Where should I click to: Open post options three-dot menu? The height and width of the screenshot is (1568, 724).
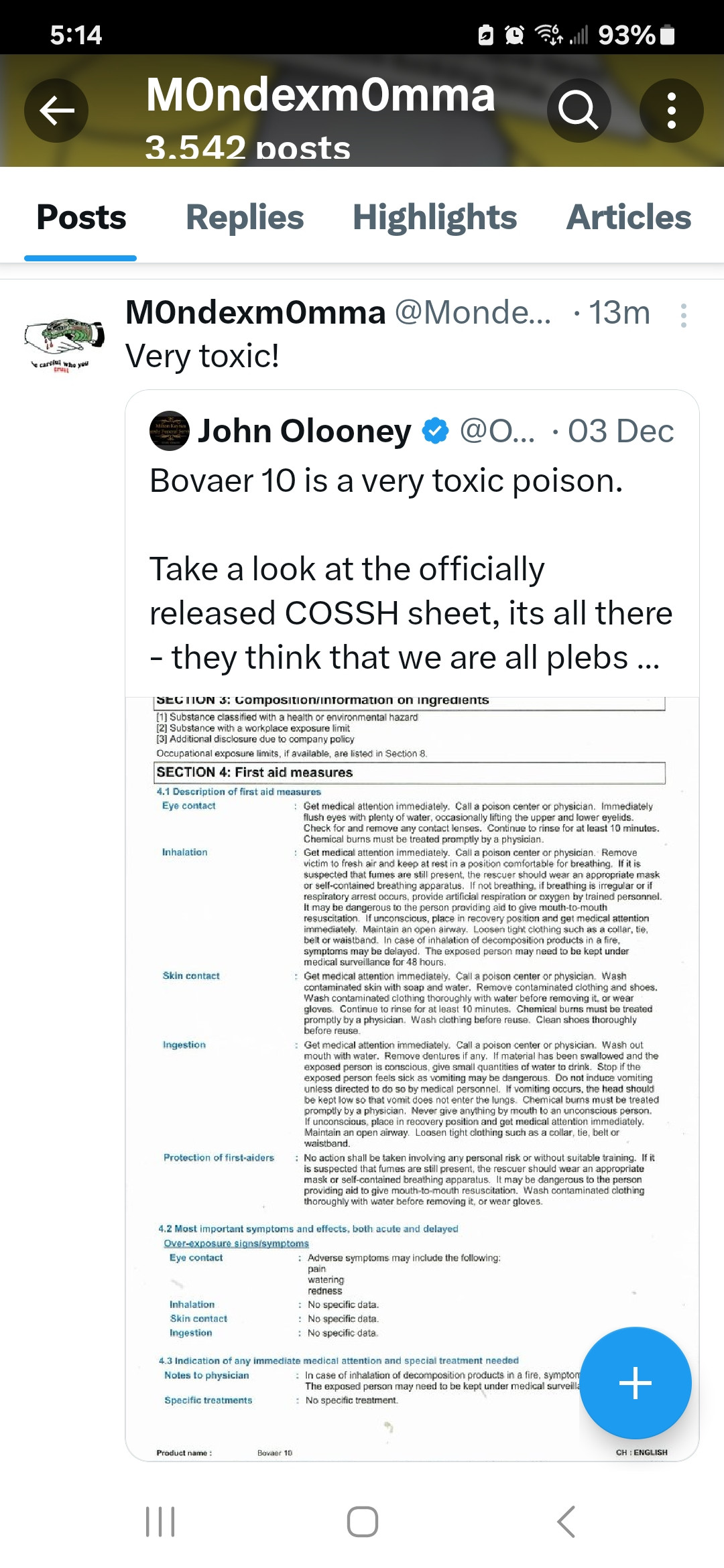tap(683, 316)
